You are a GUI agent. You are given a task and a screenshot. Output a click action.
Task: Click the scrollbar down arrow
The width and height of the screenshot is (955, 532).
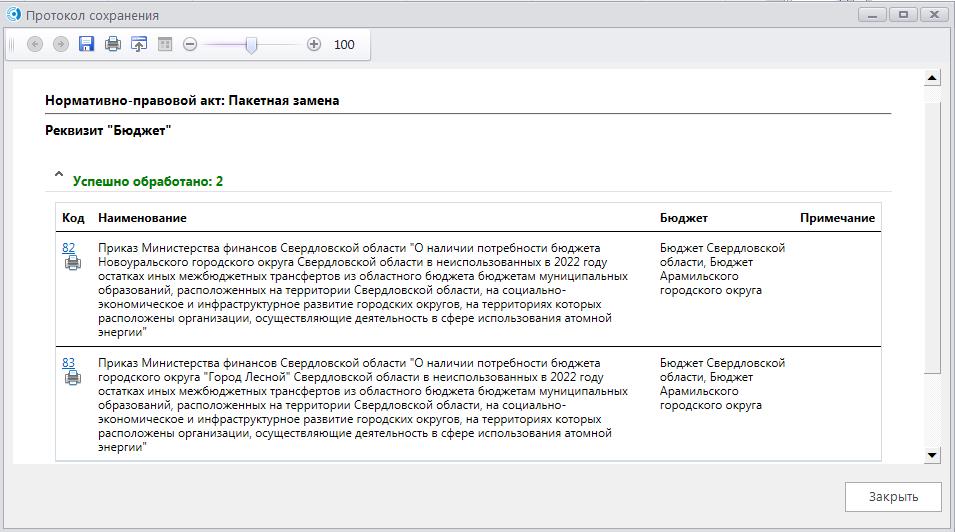(x=932, y=455)
